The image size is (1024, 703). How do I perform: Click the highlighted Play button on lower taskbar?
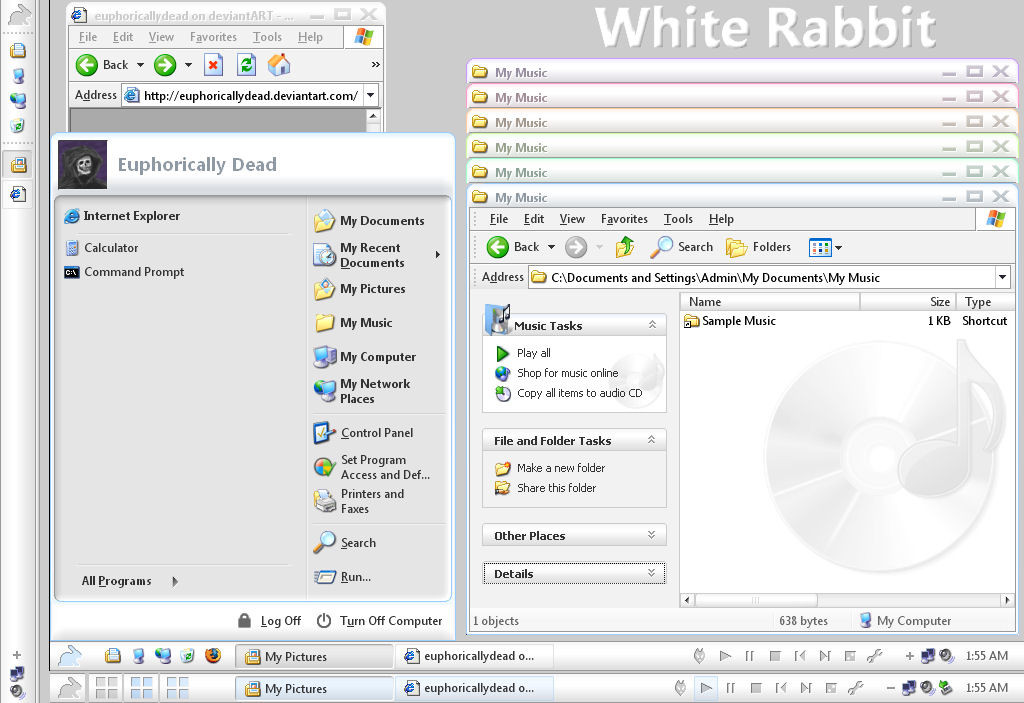pos(705,687)
